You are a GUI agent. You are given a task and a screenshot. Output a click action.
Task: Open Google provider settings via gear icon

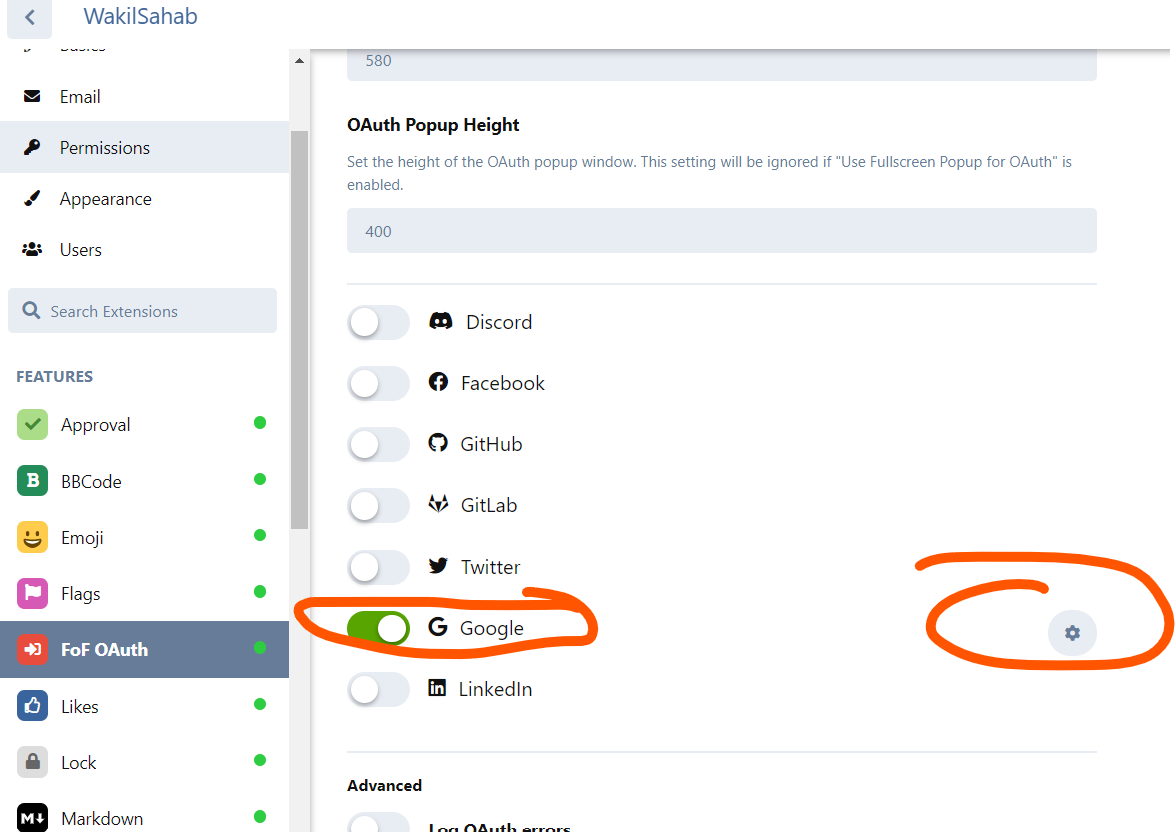[x=1072, y=633]
